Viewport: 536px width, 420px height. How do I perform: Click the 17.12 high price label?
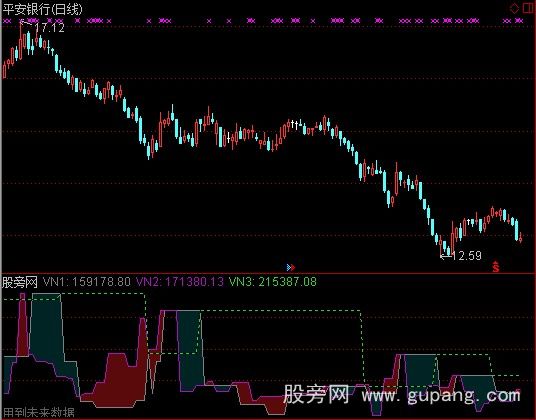pyautogui.click(x=50, y=28)
